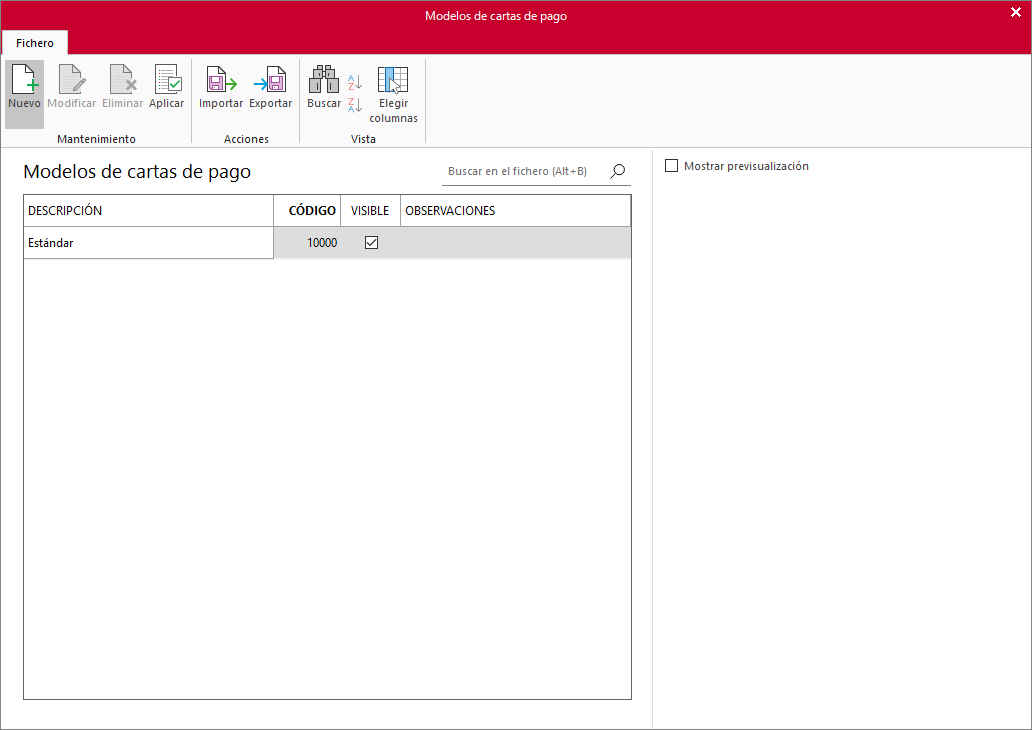Select the code cell 10000
The image size is (1032, 730).
[307, 243]
